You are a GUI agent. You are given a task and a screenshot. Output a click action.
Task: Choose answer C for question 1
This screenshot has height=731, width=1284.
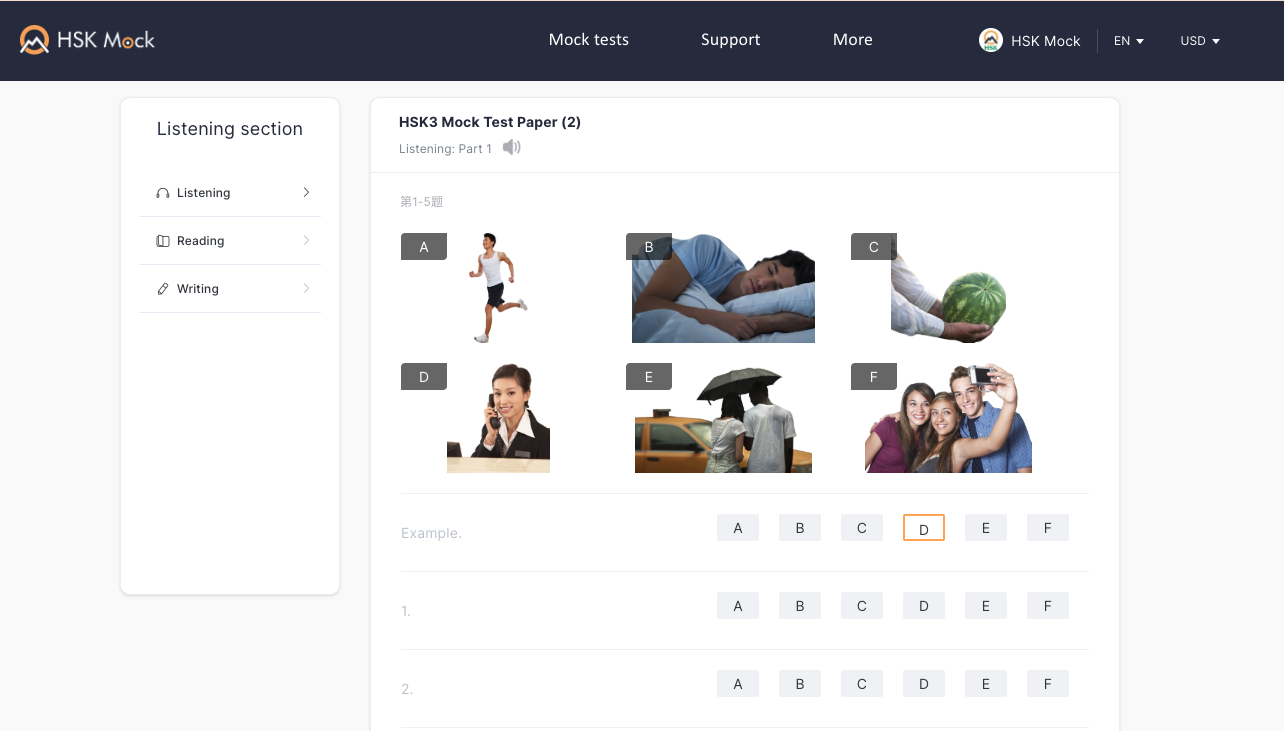(x=862, y=606)
